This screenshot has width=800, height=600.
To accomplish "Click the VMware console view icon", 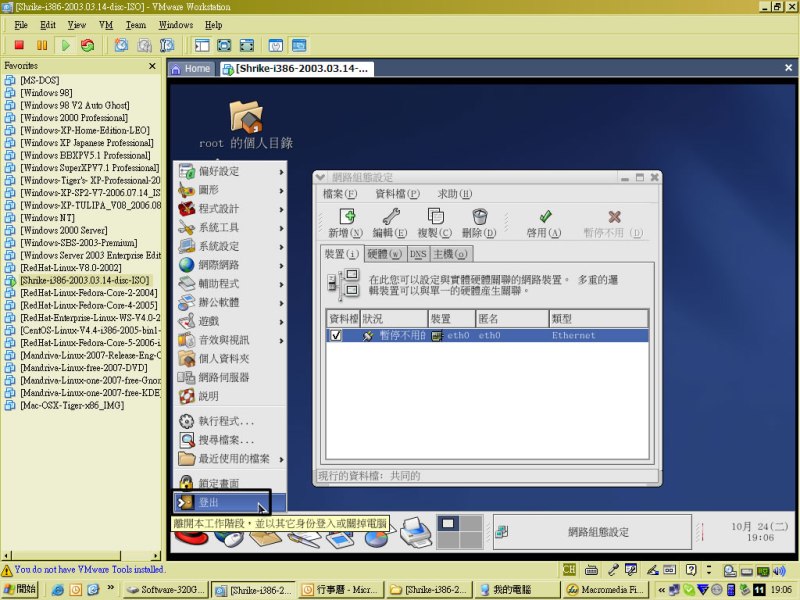I will point(299,45).
